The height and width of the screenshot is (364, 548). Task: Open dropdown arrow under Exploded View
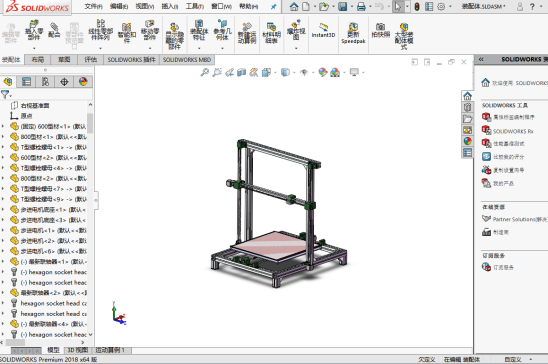(296, 48)
